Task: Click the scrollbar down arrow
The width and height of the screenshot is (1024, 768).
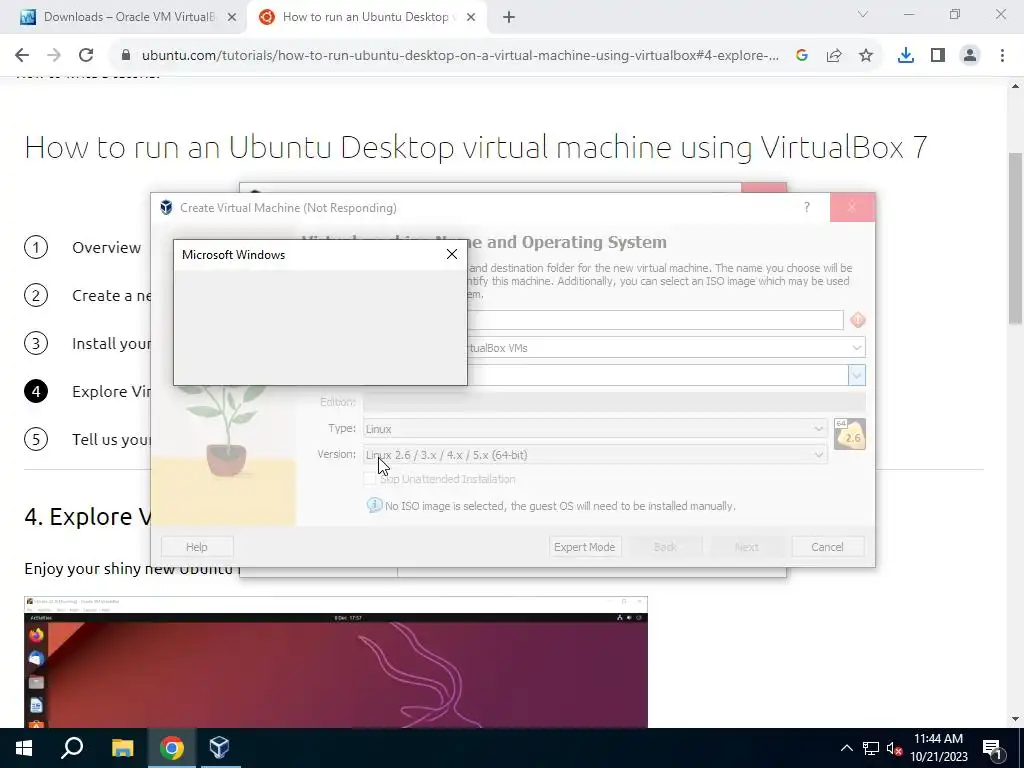Action: click(x=1016, y=719)
